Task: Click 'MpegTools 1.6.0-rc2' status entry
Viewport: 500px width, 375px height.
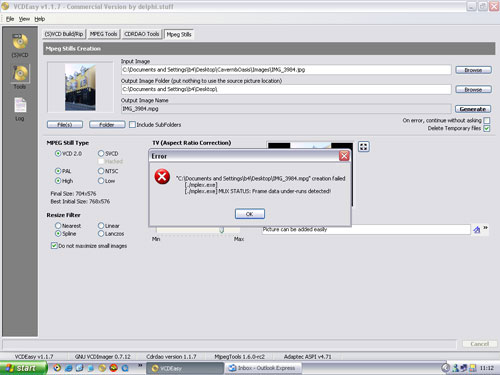Action: tap(240, 357)
